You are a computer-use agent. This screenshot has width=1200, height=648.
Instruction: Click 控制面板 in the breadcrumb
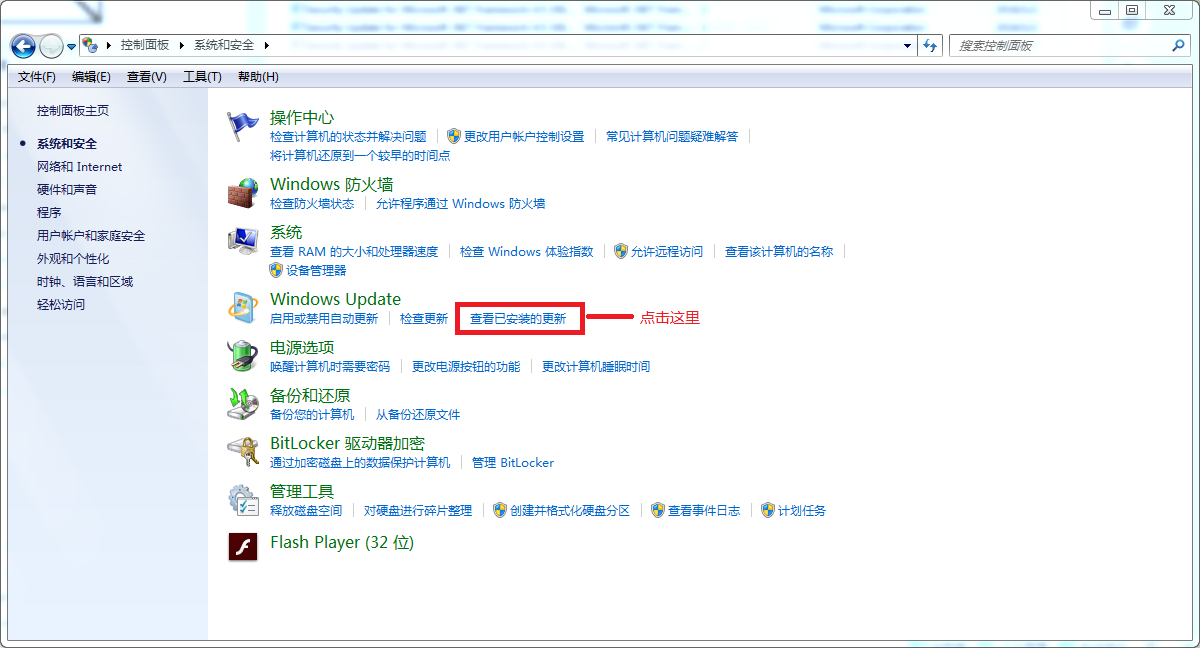coord(145,46)
